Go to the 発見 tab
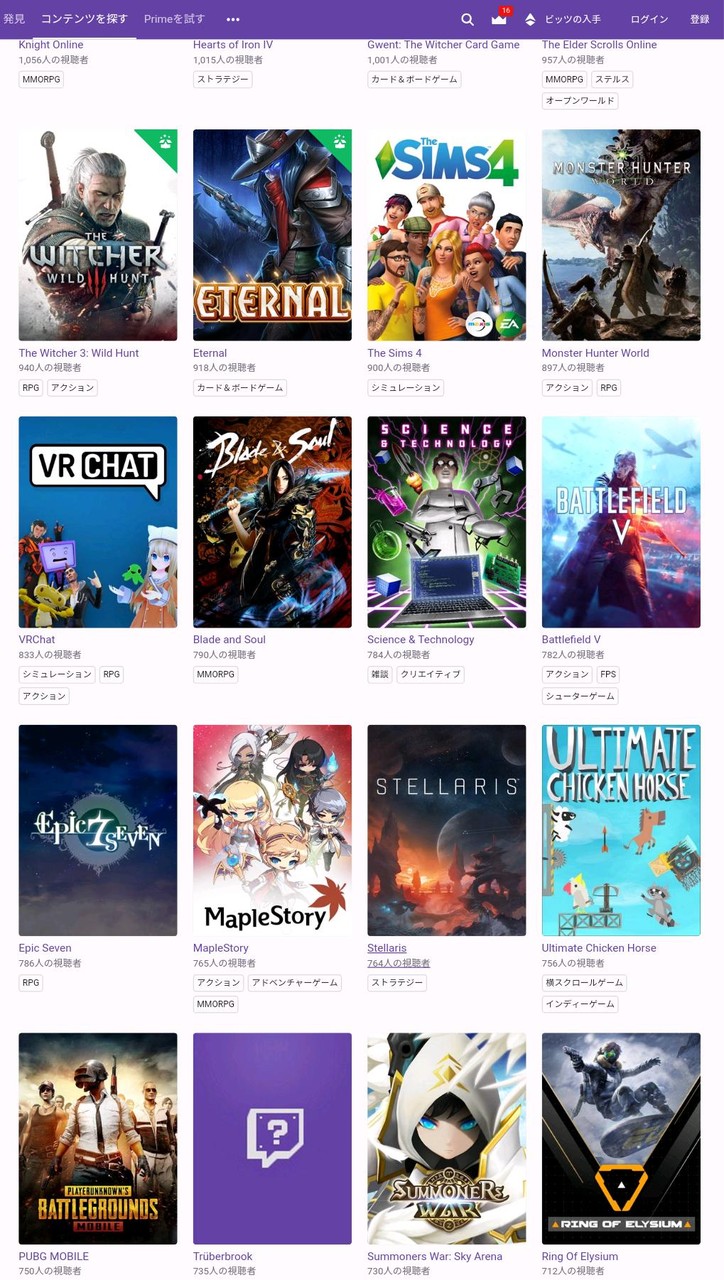Image resolution: width=724 pixels, height=1280 pixels. point(14,19)
